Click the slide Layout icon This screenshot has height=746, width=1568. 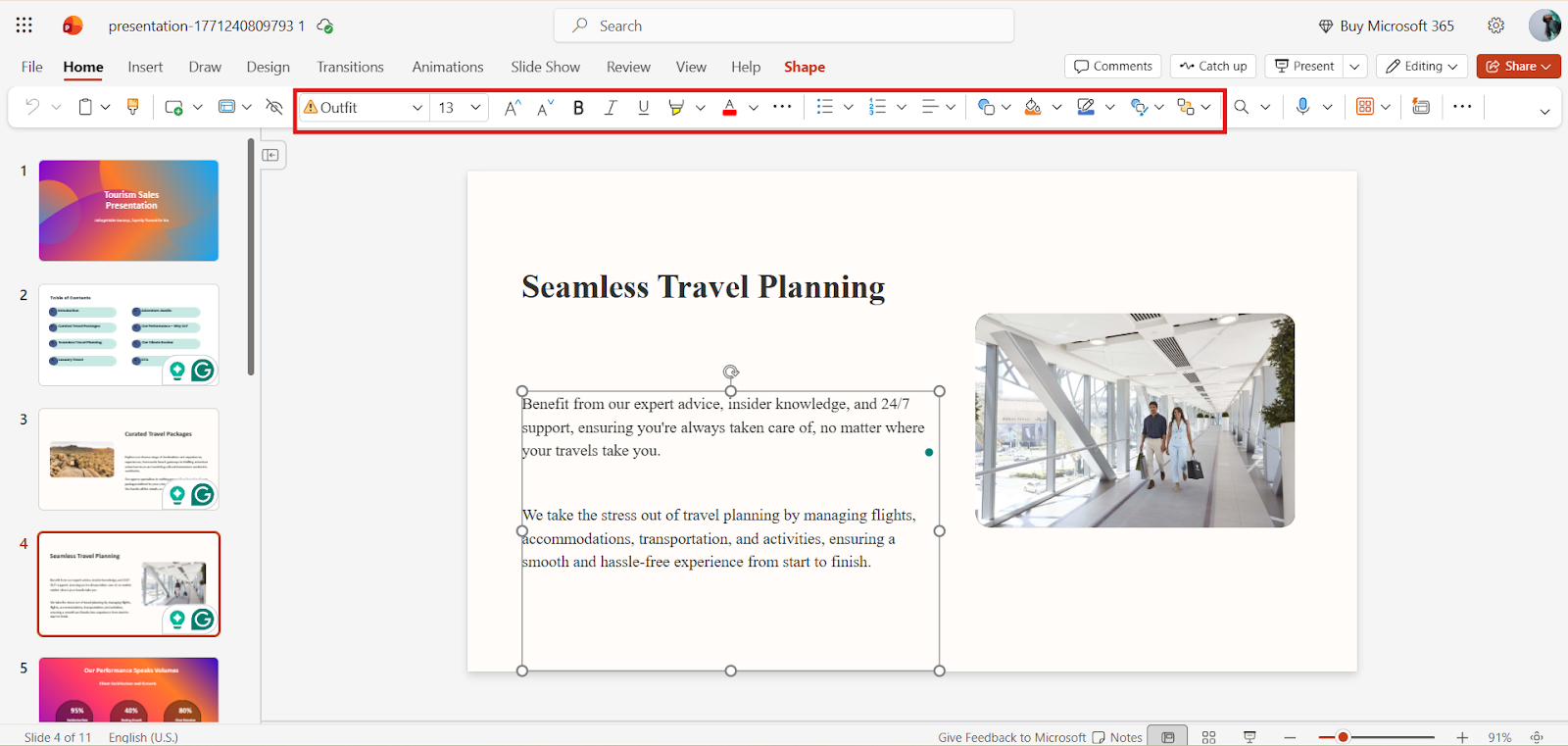226,107
